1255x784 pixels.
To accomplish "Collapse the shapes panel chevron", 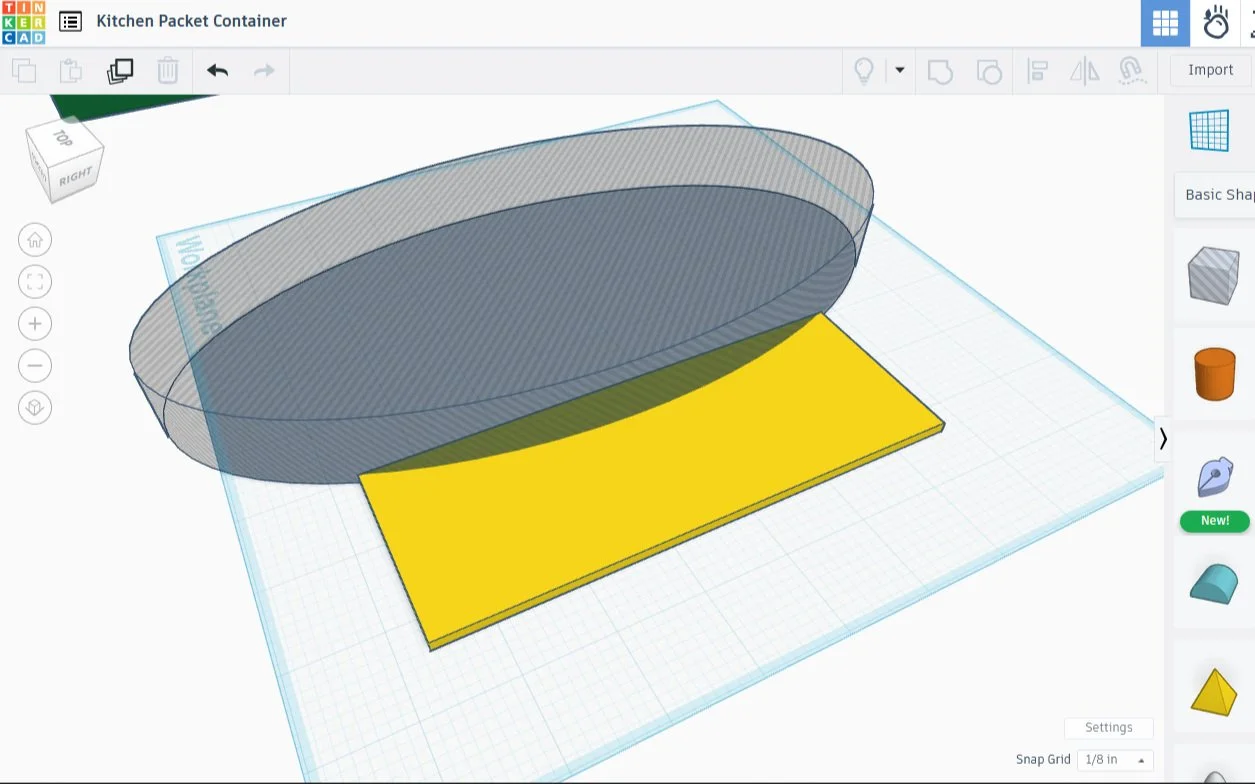I will pyautogui.click(x=1162, y=439).
